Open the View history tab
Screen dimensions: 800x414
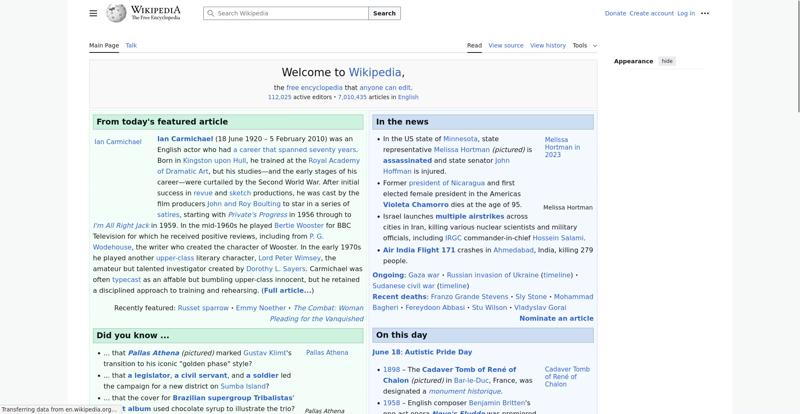tap(548, 45)
